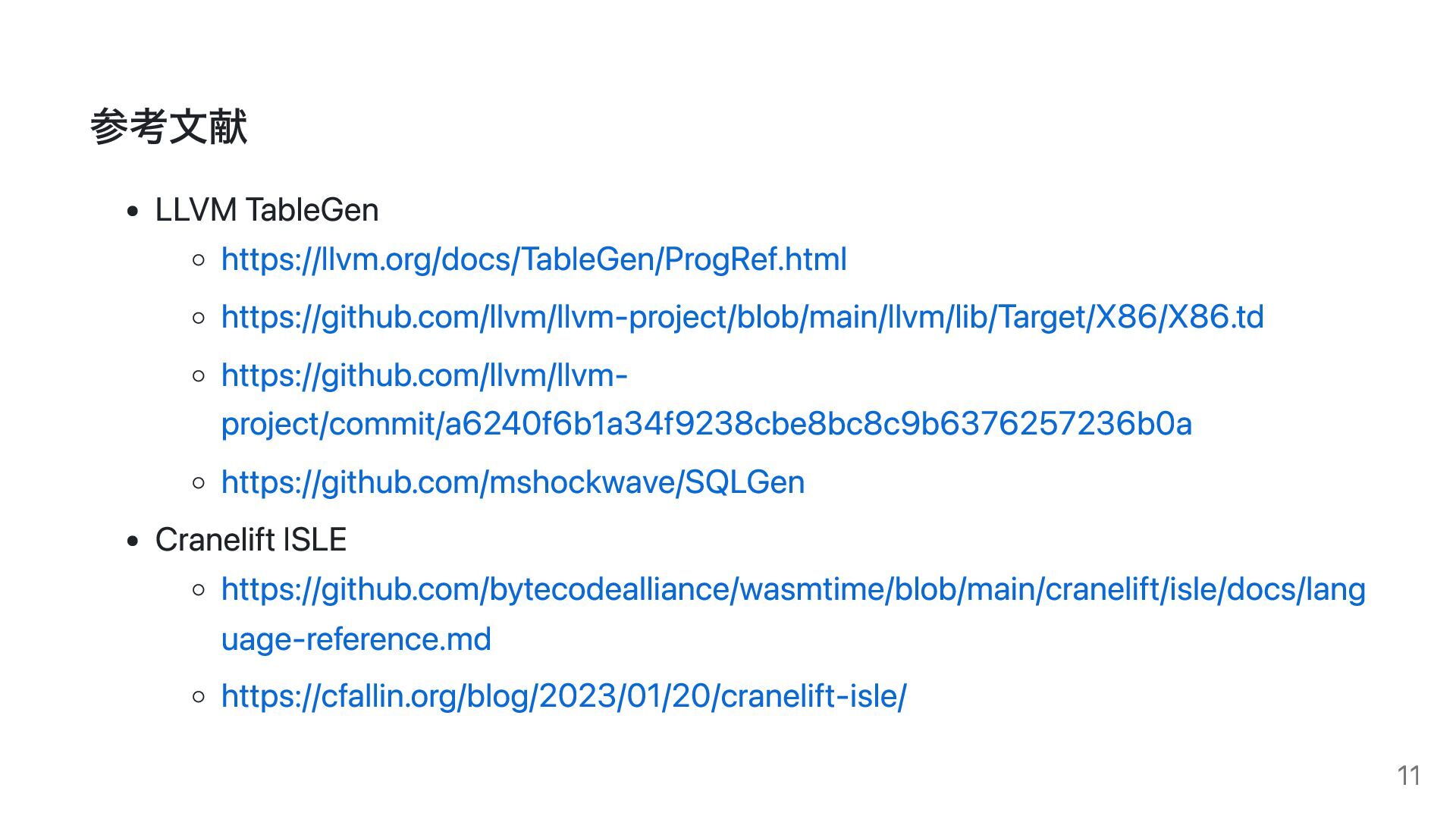
Task: Click the second line of the commit hash link
Action: tap(707, 425)
